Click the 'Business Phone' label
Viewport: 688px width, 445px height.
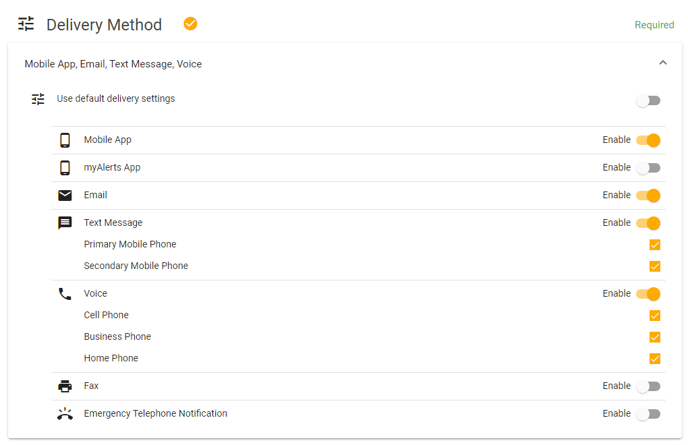117,336
